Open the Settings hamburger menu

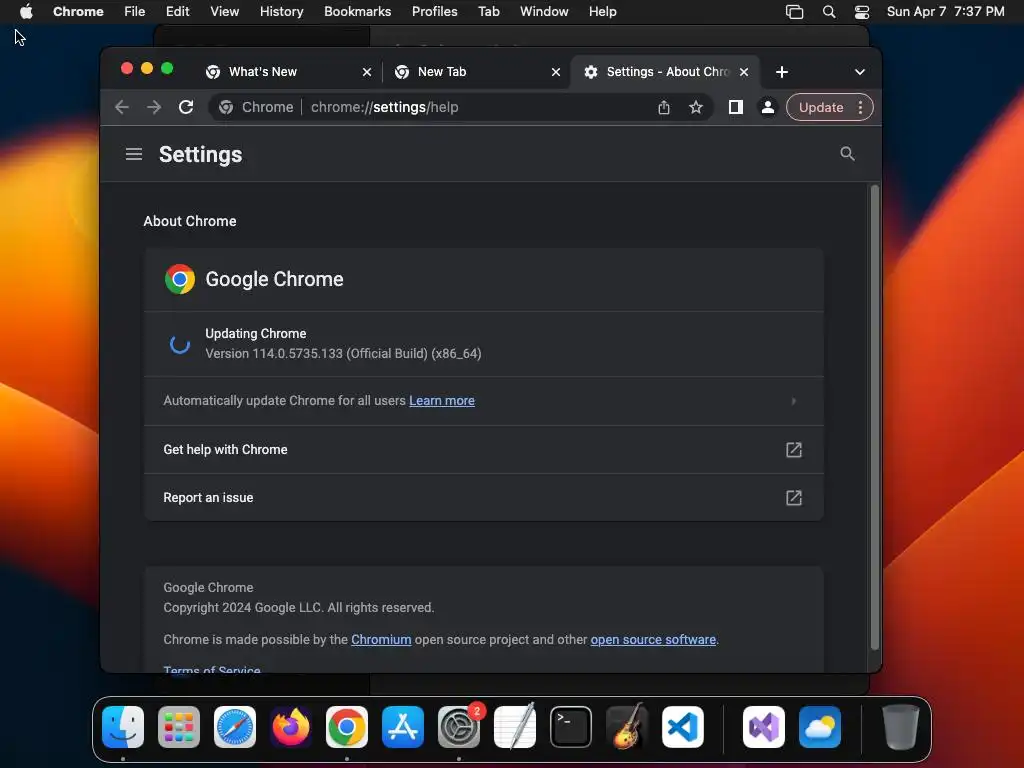pos(134,154)
